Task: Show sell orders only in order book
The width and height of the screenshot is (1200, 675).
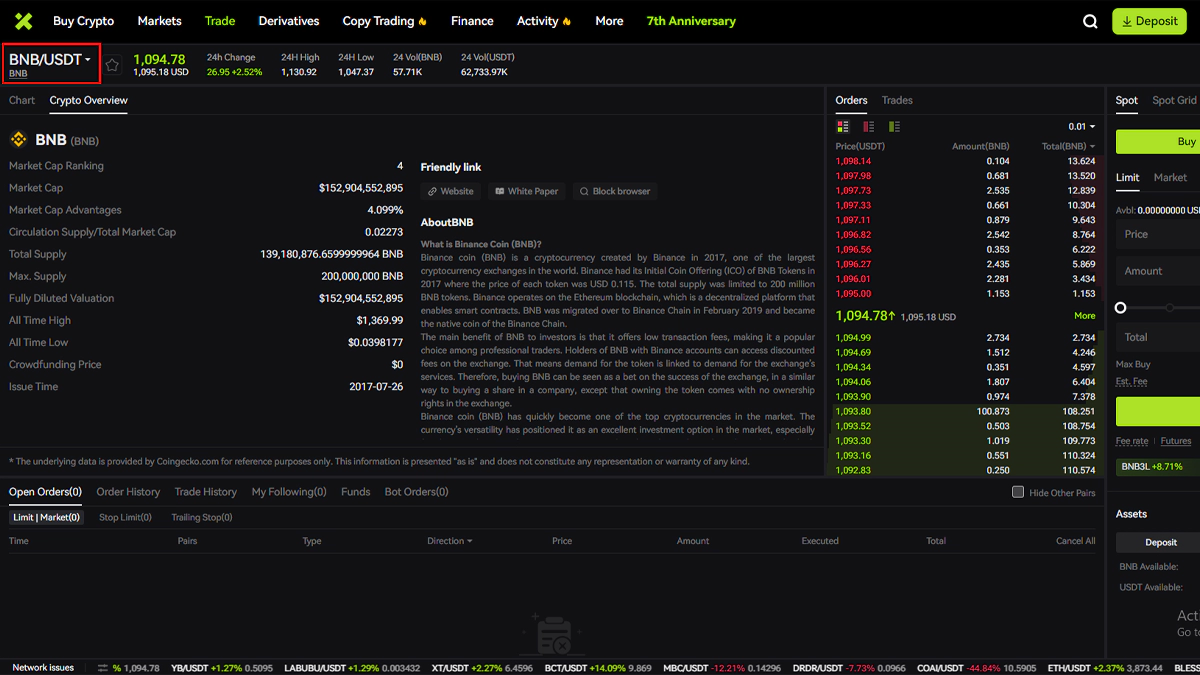Action: pyautogui.click(x=868, y=127)
